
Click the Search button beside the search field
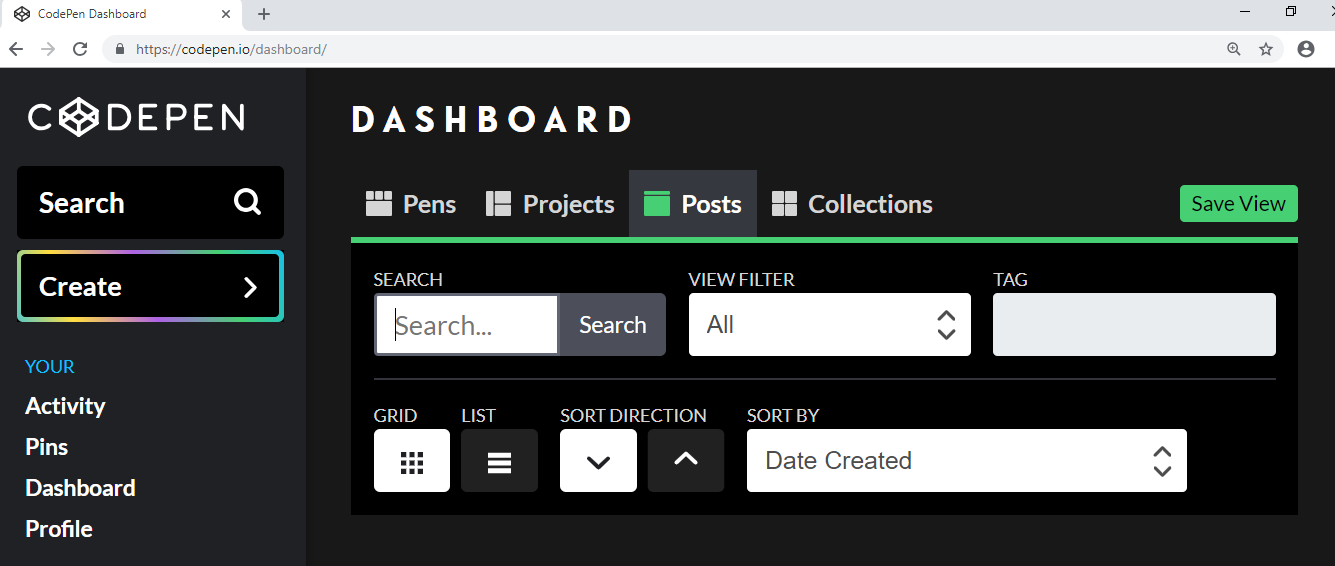pos(612,325)
